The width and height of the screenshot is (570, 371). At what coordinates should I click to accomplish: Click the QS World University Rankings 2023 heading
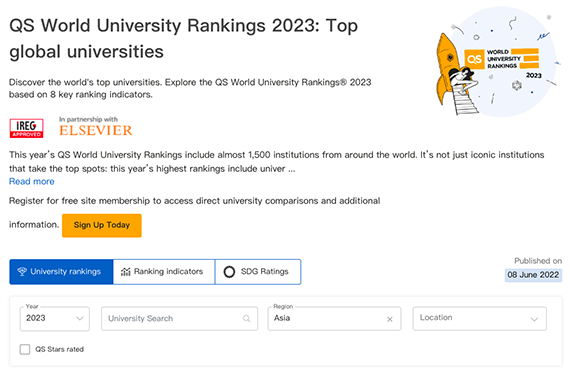pos(184,38)
